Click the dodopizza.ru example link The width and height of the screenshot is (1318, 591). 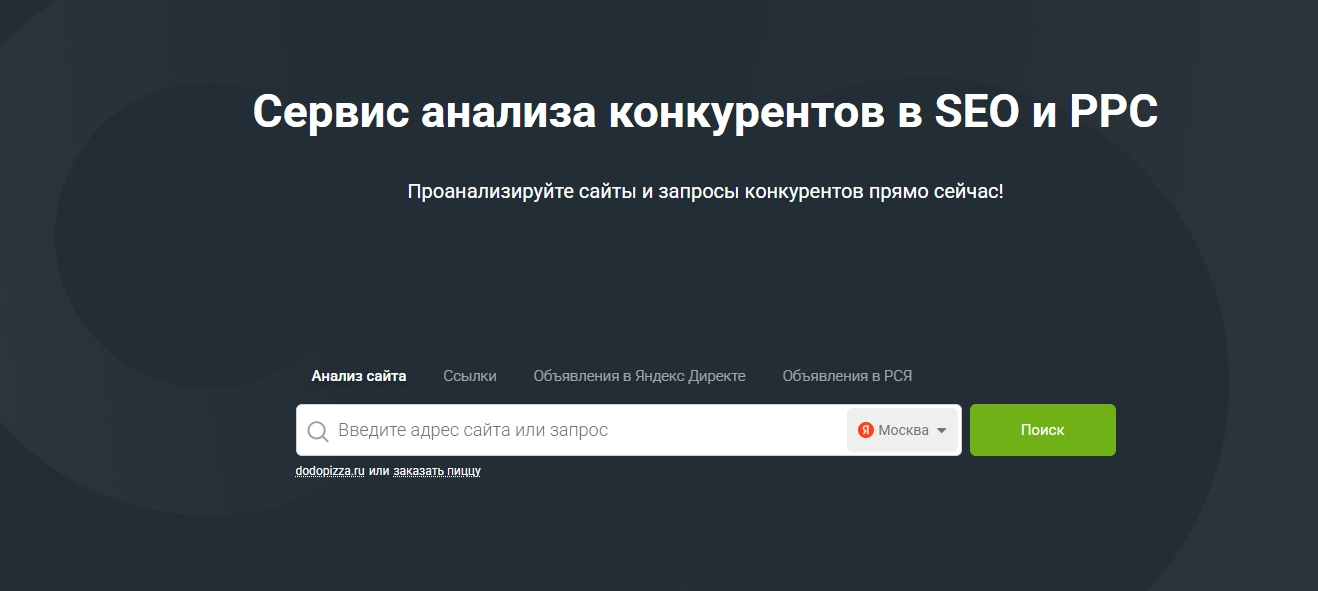click(x=330, y=470)
